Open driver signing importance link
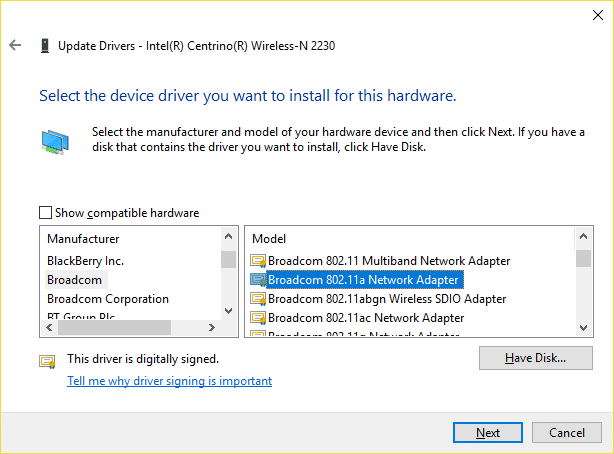Screen dimensions: 614x454 [x=170, y=381]
